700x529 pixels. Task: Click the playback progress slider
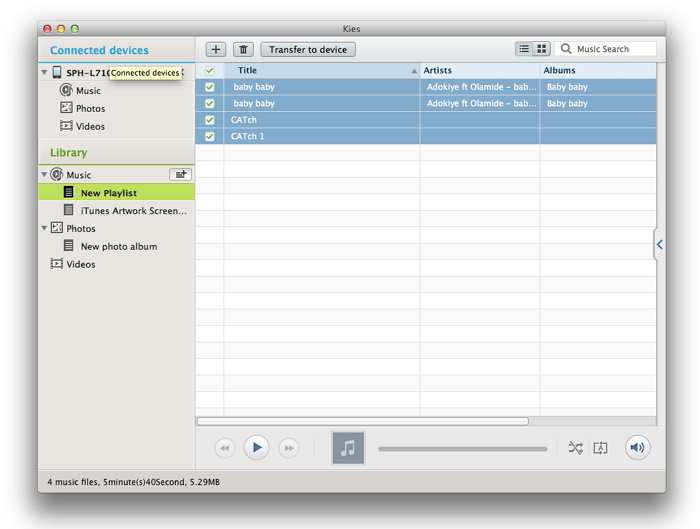pyautogui.click(x=462, y=449)
